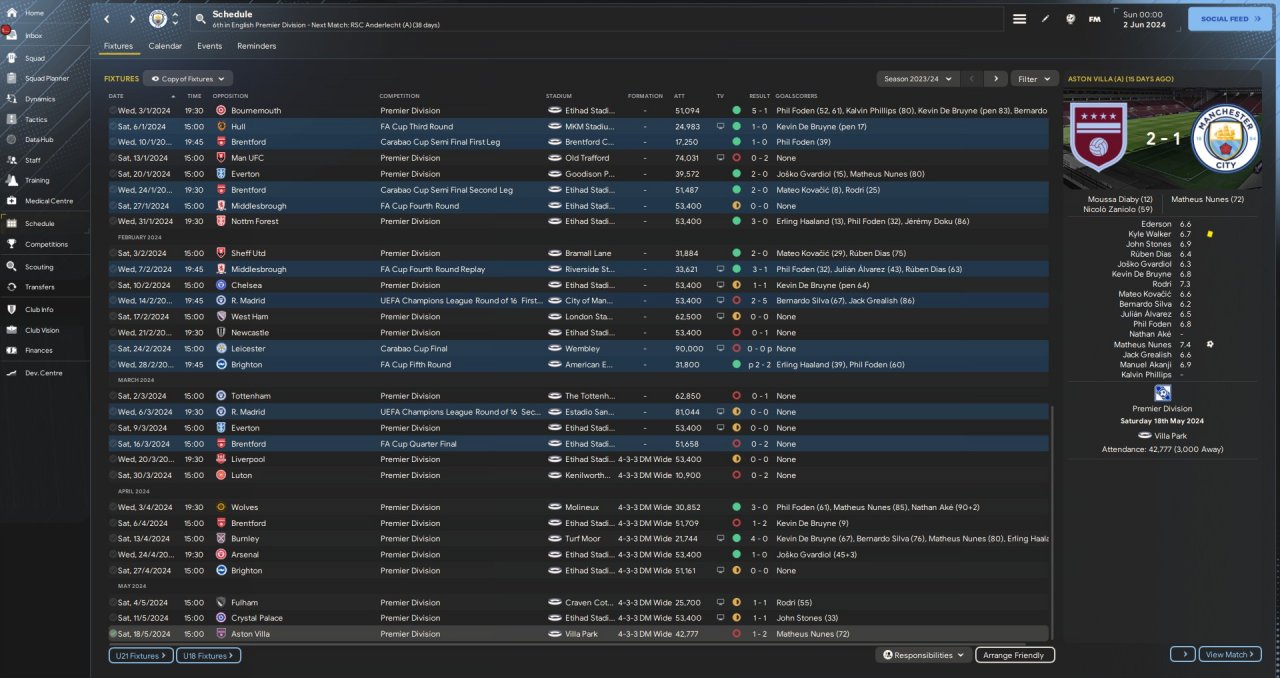Click the pencil edit icon in the top bar

click(x=1046, y=19)
